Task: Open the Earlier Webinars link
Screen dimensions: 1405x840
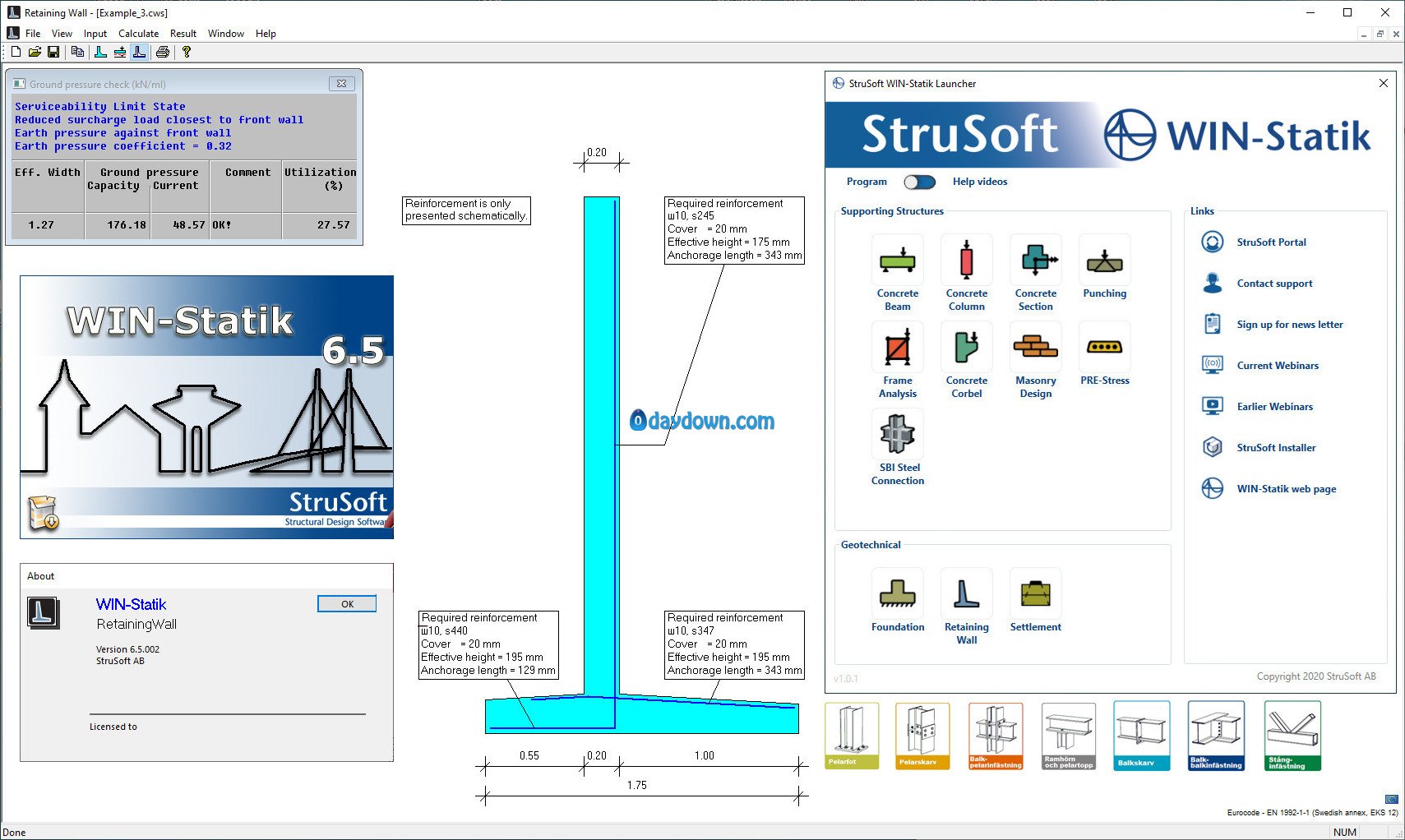Action: coord(1275,407)
